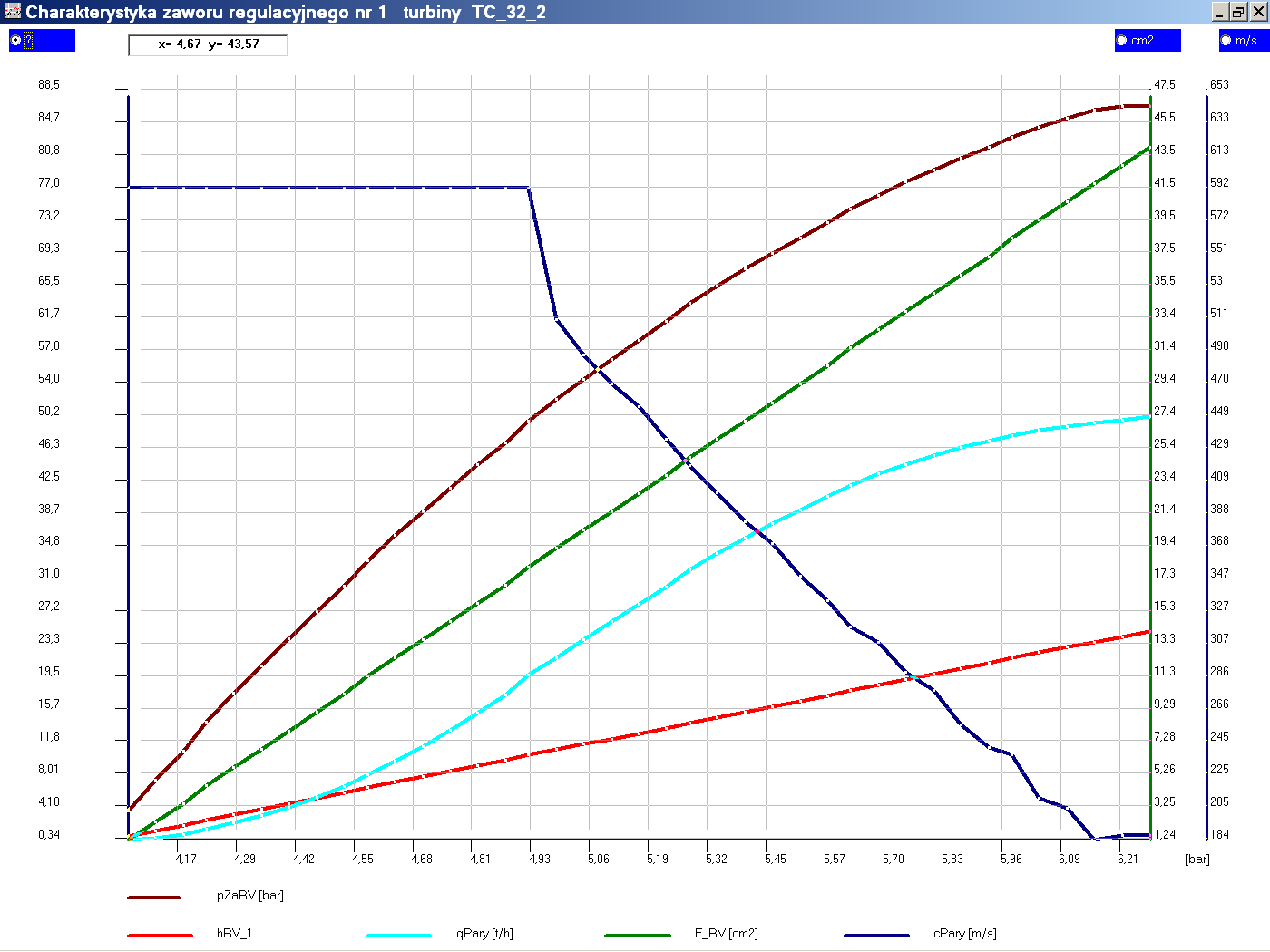Click the 'pZaRV [bar]' legend label
This screenshot has height=952, width=1270.
point(250,896)
